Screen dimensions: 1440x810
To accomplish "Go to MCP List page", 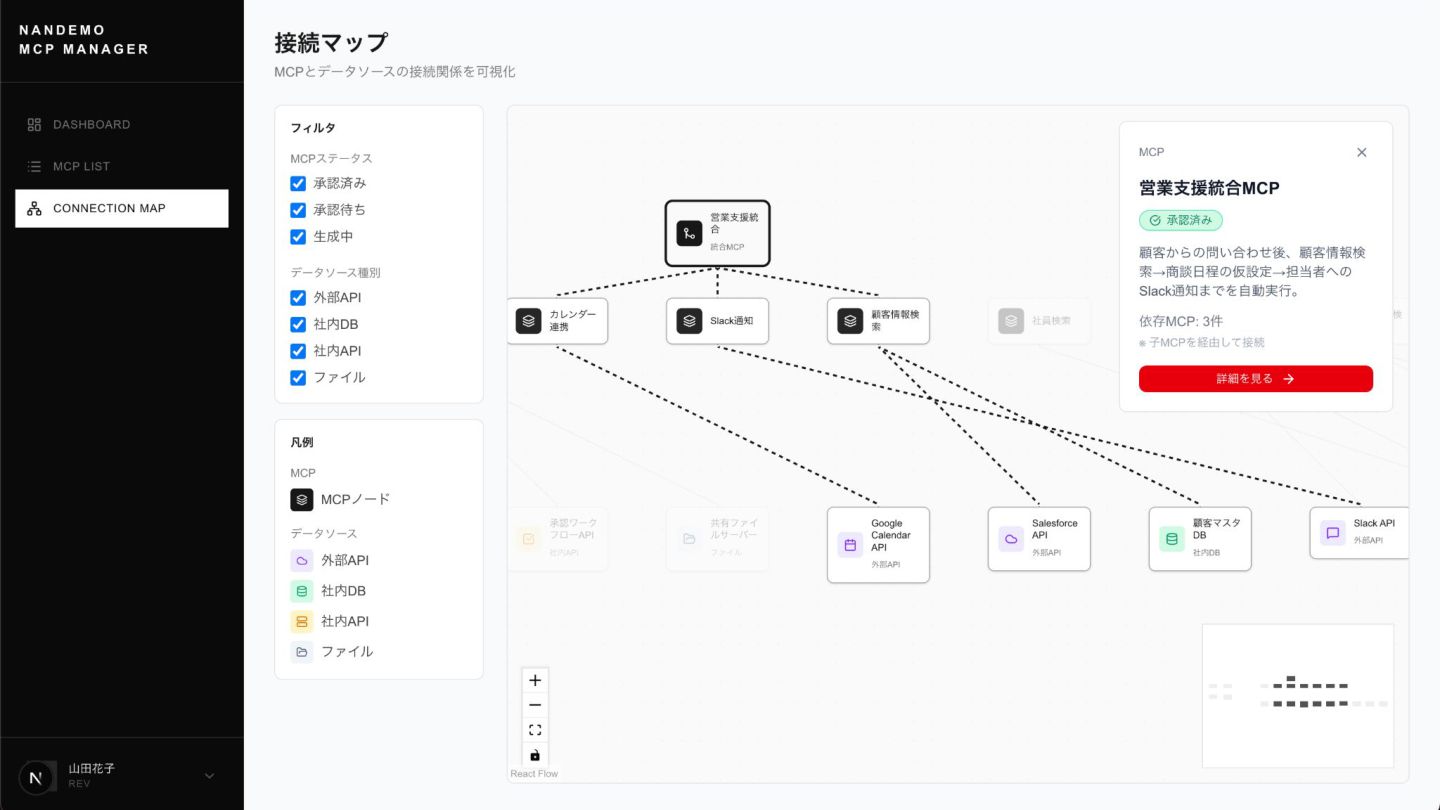I will [82, 167].
